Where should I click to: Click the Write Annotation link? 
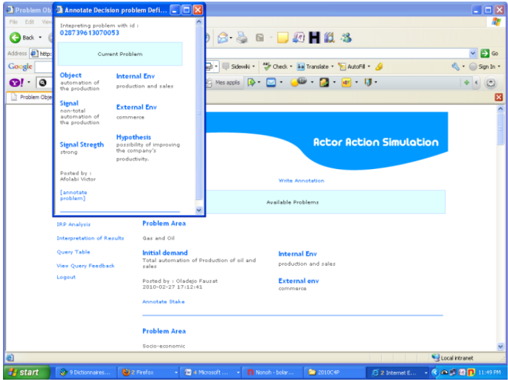301,181
